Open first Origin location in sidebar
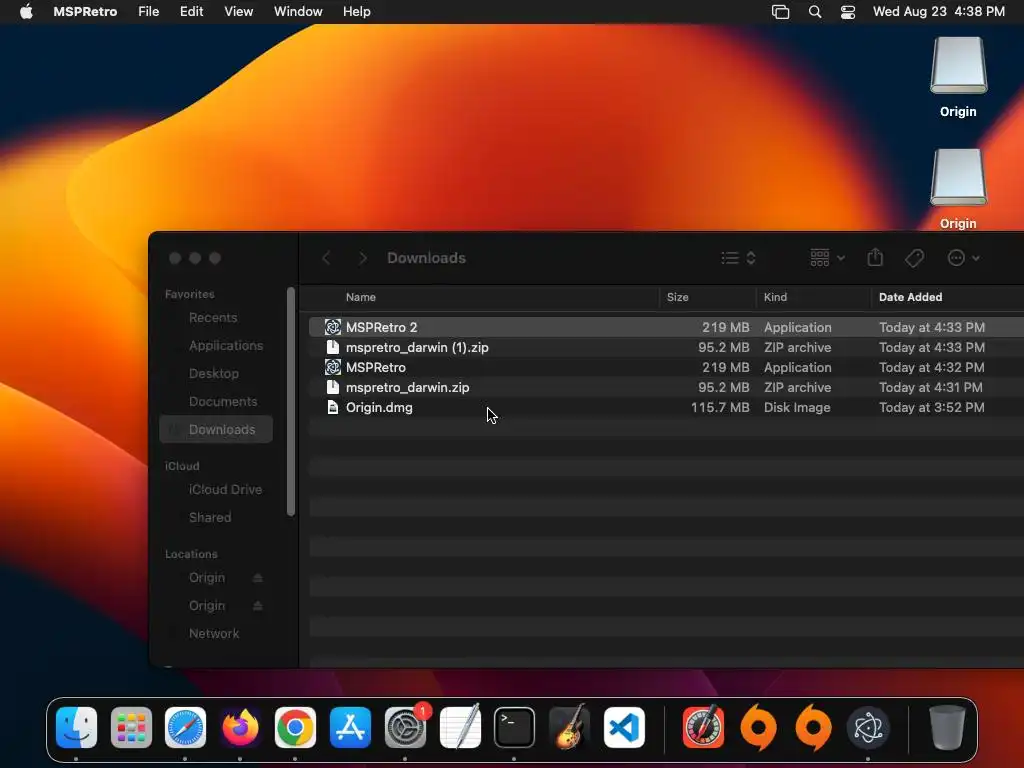The height and width of the screenshot is (768, 1024). coord(206,578)
